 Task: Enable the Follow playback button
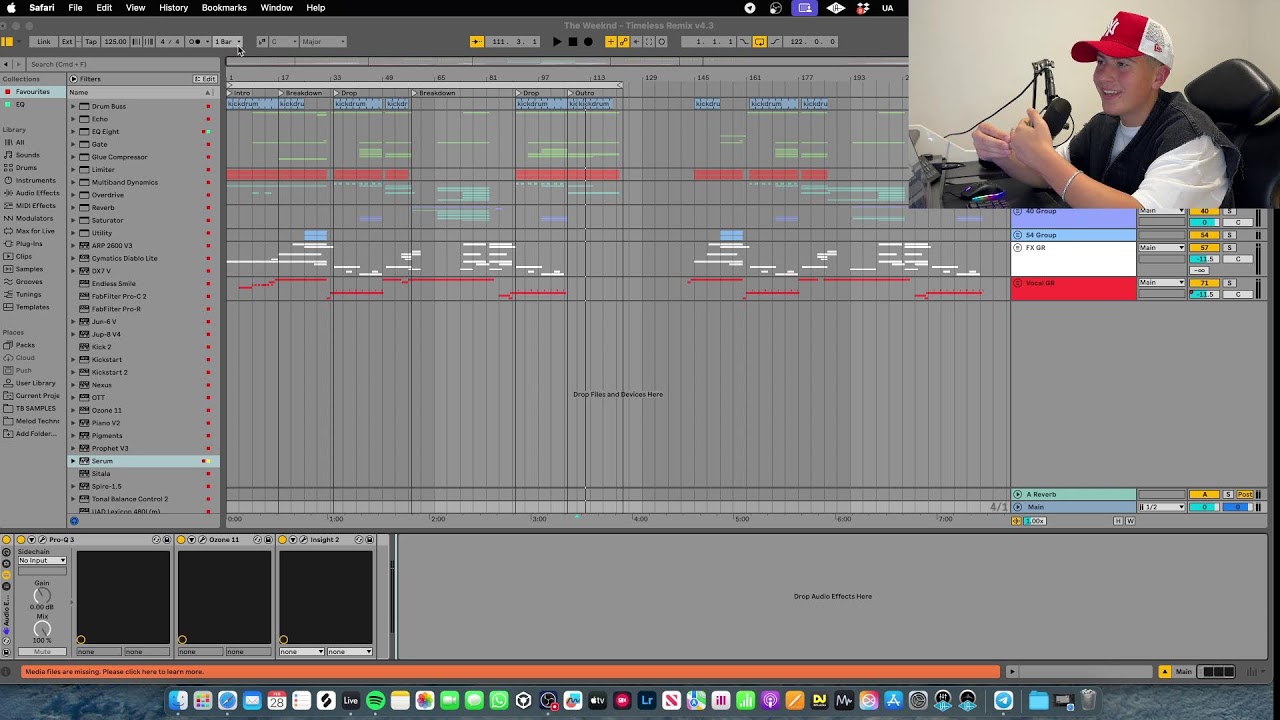(x=477, y=42)
